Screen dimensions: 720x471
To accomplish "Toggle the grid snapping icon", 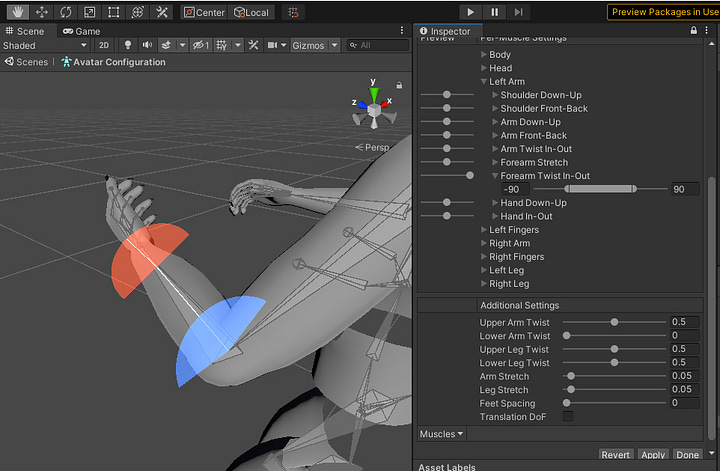I will click(293, 12).
